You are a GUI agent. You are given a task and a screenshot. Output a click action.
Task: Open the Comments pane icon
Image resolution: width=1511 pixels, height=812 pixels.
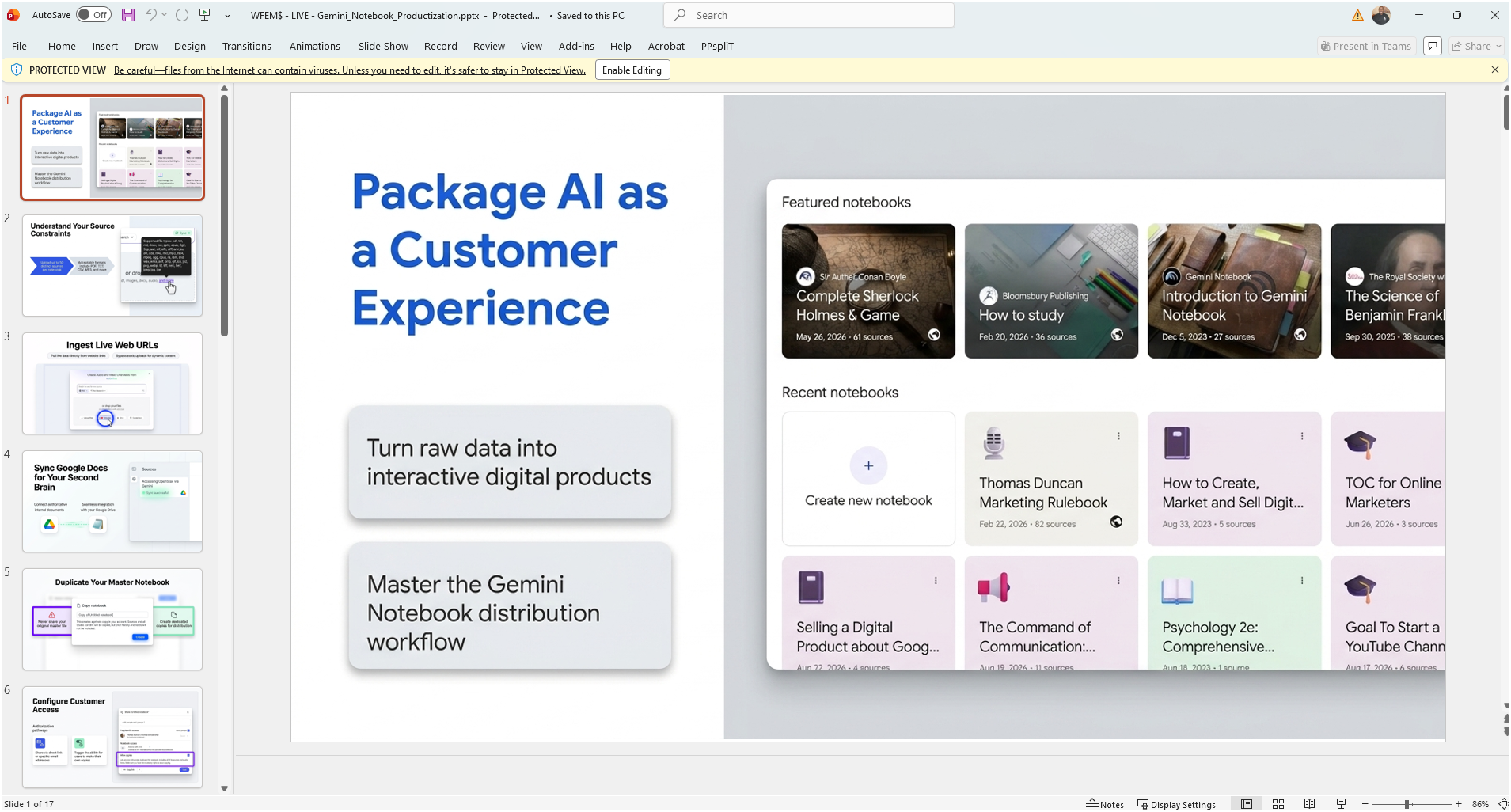(x=1433, y=46)
